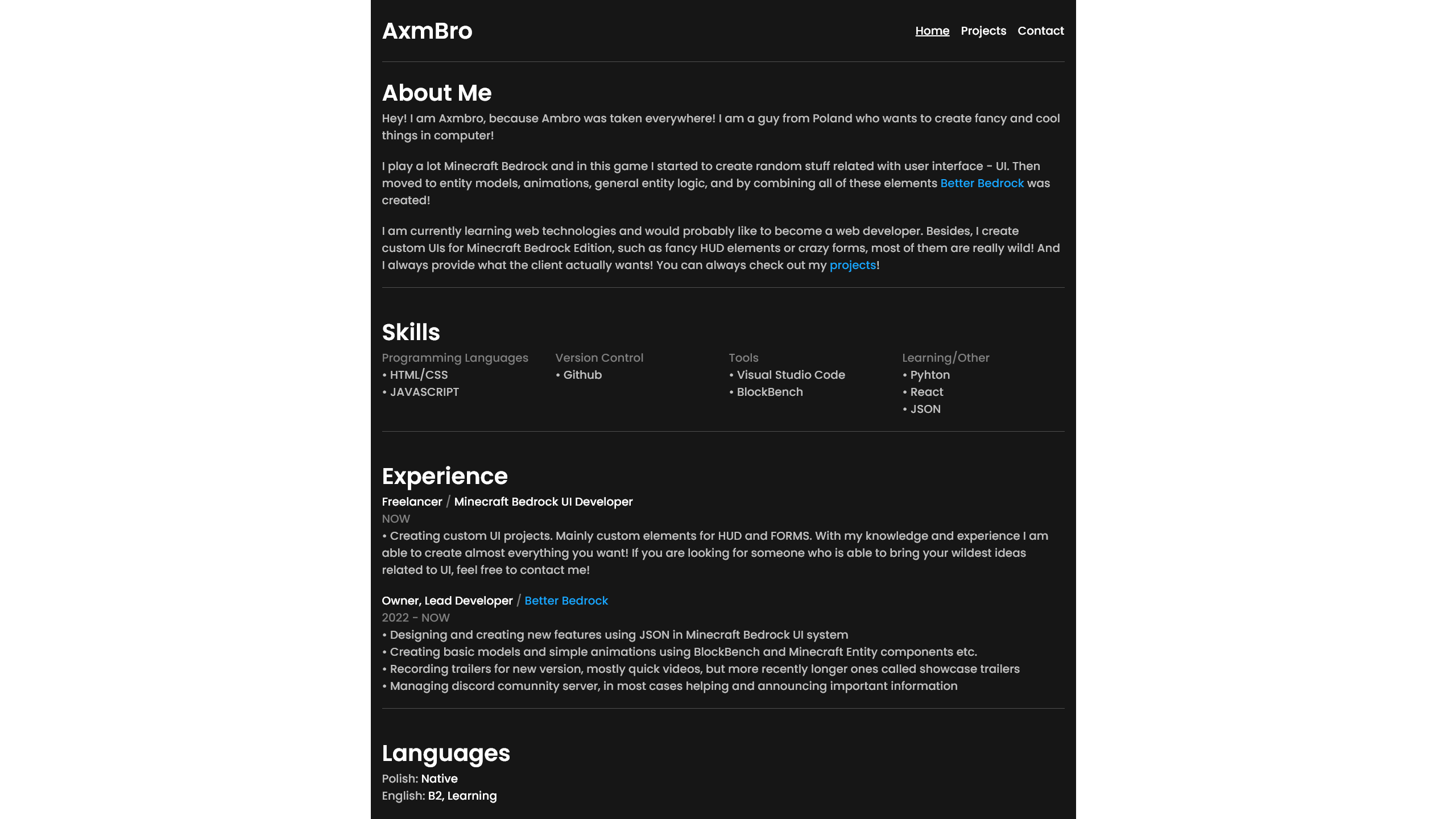Select the Languages heading
The image size is (1456, 819).
pos(446,753)
